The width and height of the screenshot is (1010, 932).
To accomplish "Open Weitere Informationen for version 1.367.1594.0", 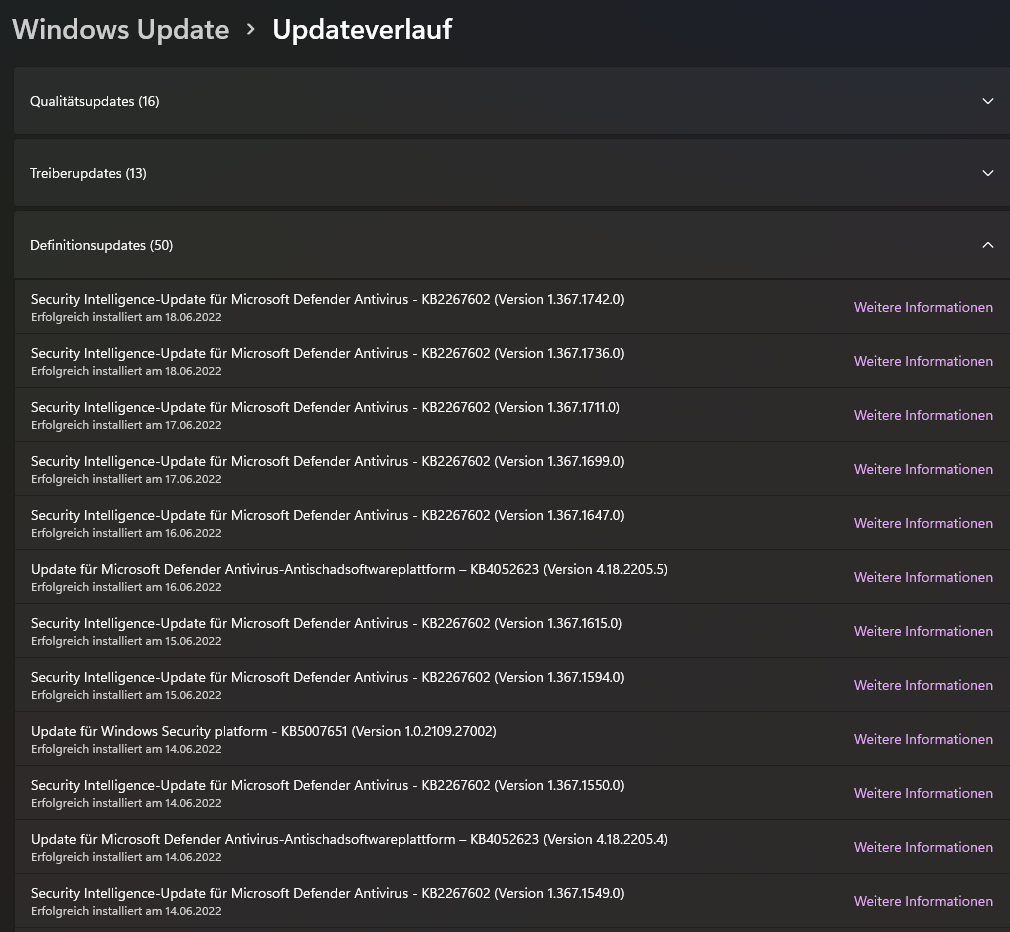I will (x=923, y=686).
